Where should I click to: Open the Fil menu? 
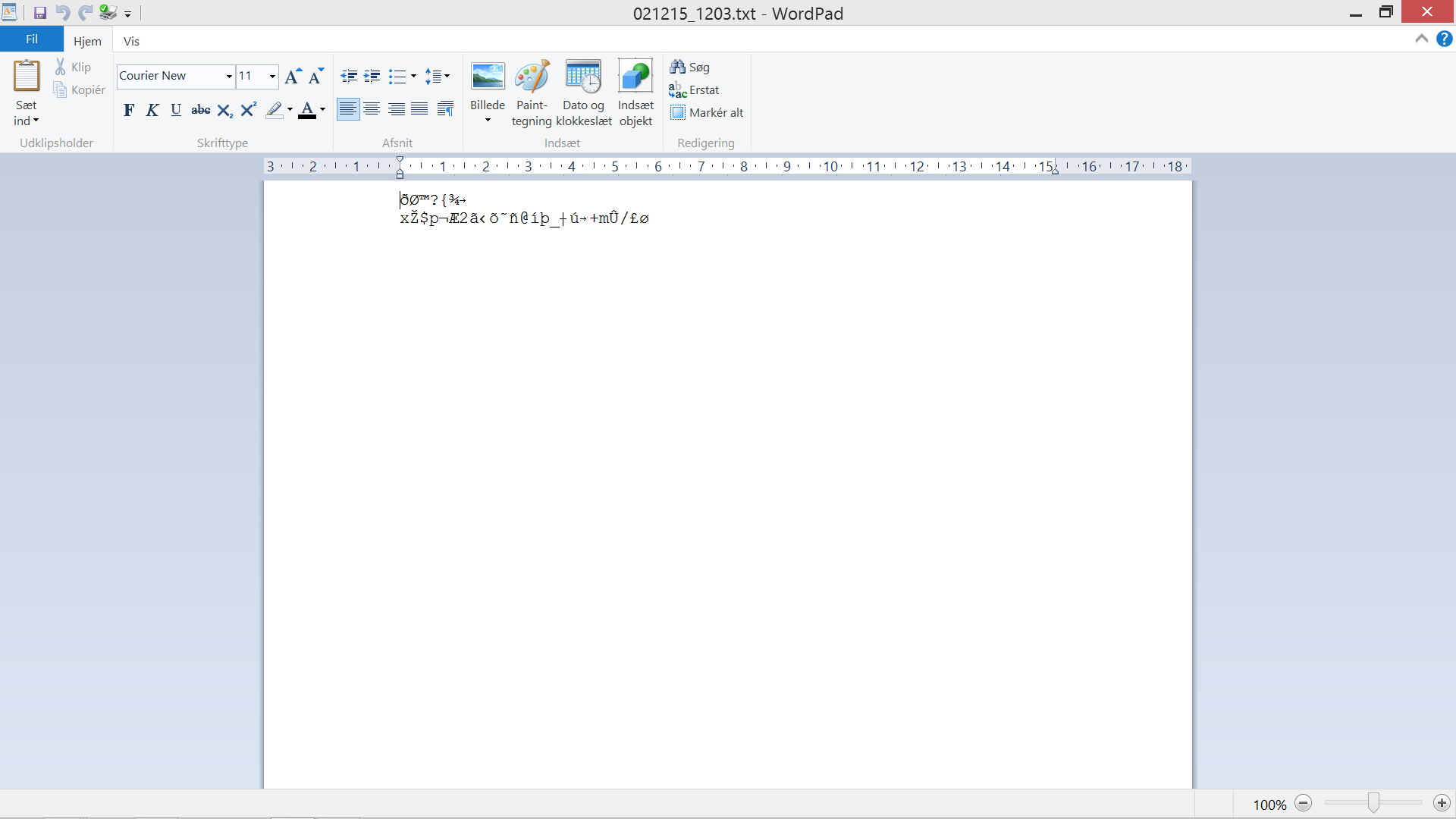click(32, 39)
